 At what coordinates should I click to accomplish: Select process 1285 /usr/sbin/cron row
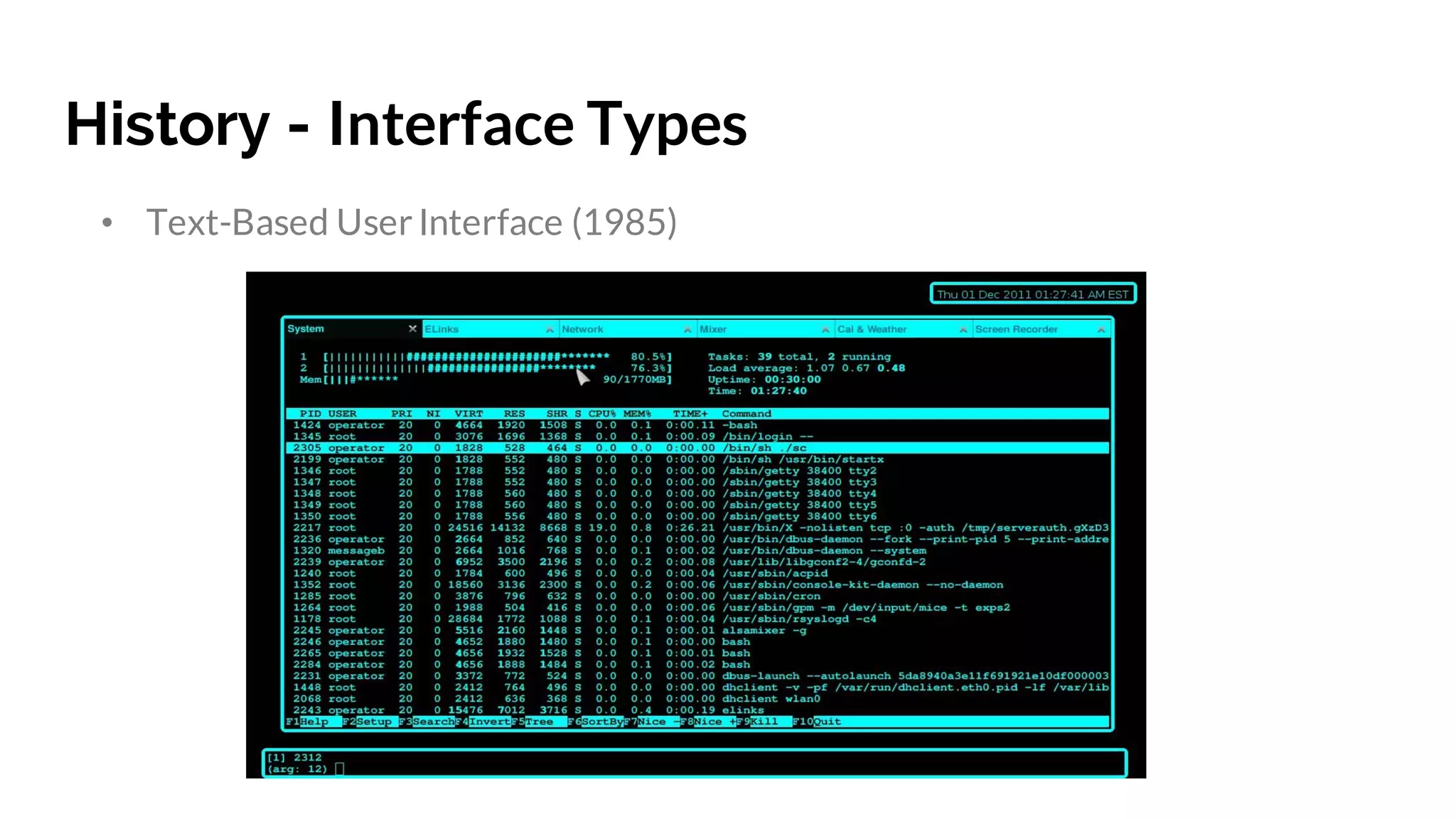point(697,596)
